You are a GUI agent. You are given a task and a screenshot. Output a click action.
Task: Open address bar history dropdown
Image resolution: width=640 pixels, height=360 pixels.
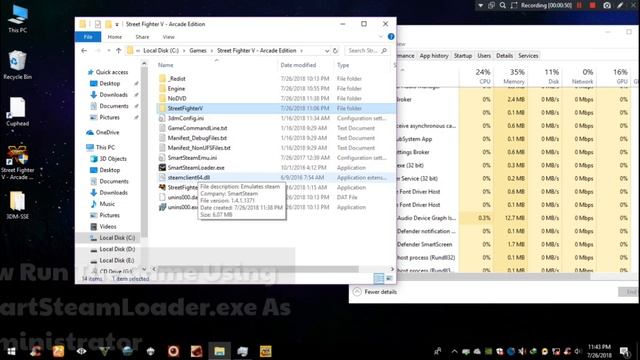click(327, 51)
